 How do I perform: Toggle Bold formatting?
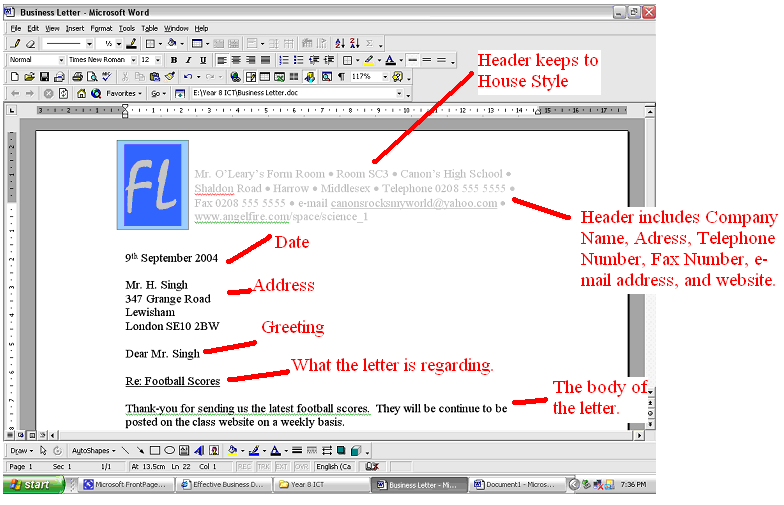click(174, 60)
